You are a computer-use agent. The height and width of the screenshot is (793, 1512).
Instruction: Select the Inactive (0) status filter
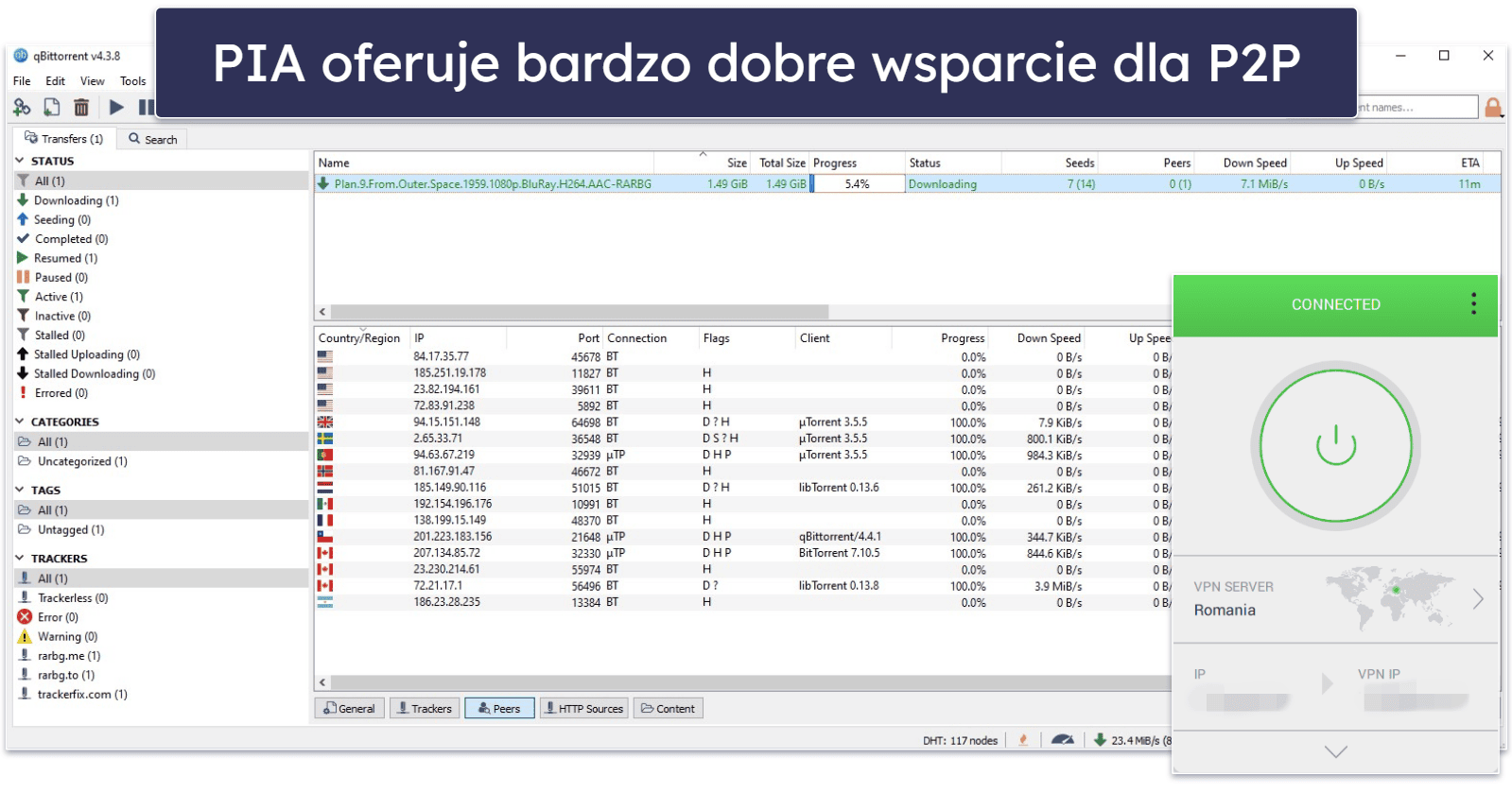161,316
